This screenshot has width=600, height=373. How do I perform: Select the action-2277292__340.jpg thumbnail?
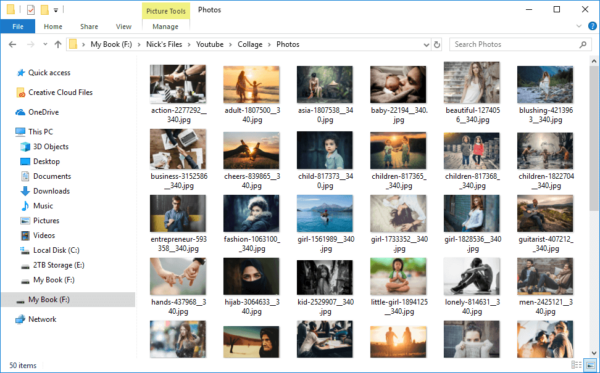tap(178, 84)
